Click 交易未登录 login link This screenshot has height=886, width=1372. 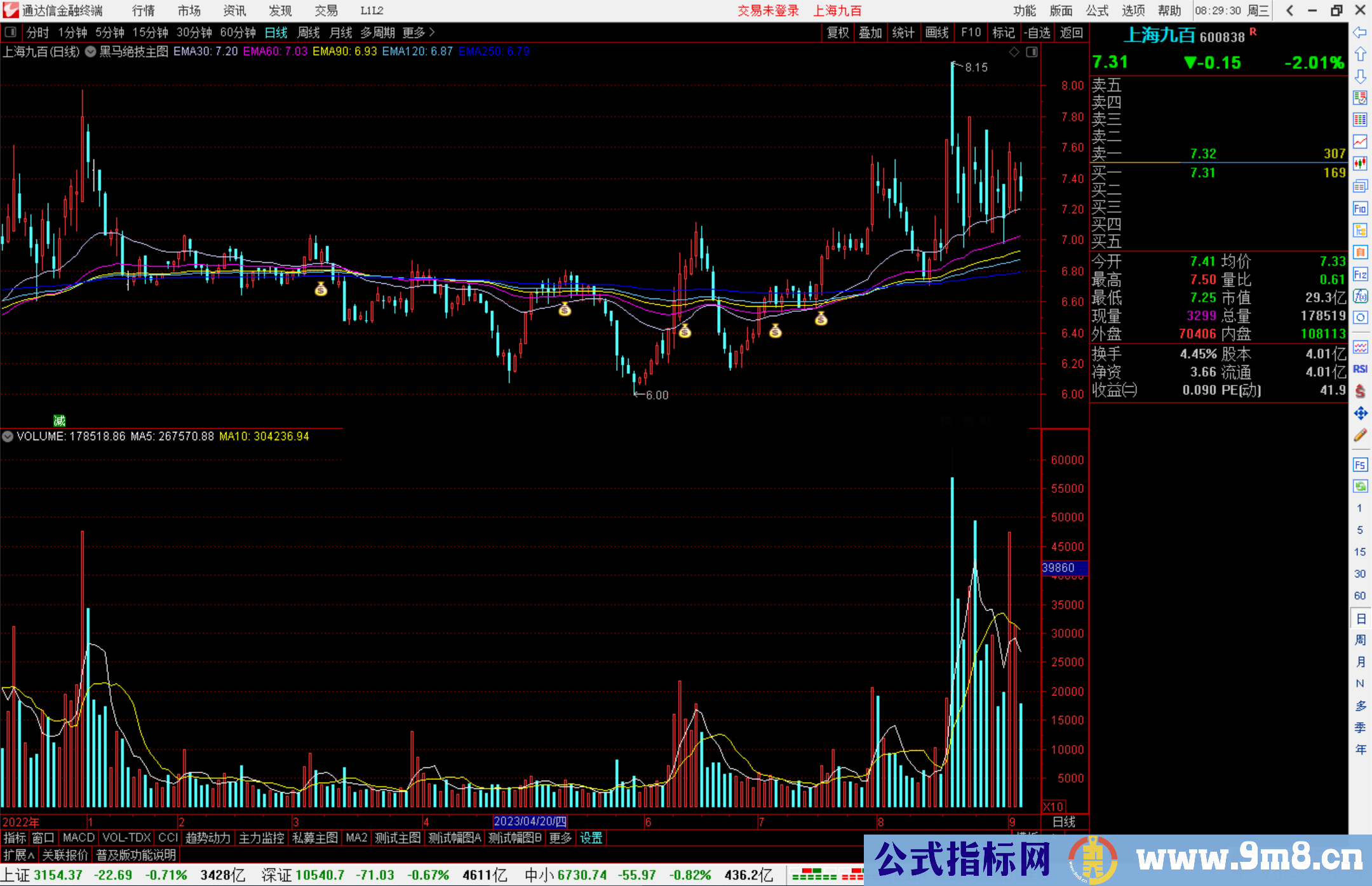pyautogui.click(x=767, y=11)
